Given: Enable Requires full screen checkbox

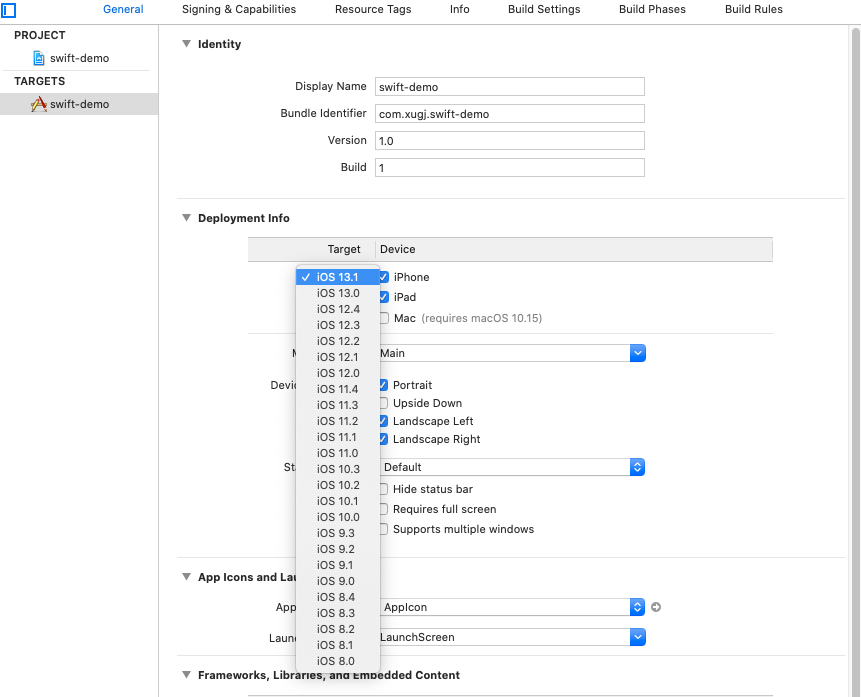Looking at the screenshot, I should click(x=383, y=509).
